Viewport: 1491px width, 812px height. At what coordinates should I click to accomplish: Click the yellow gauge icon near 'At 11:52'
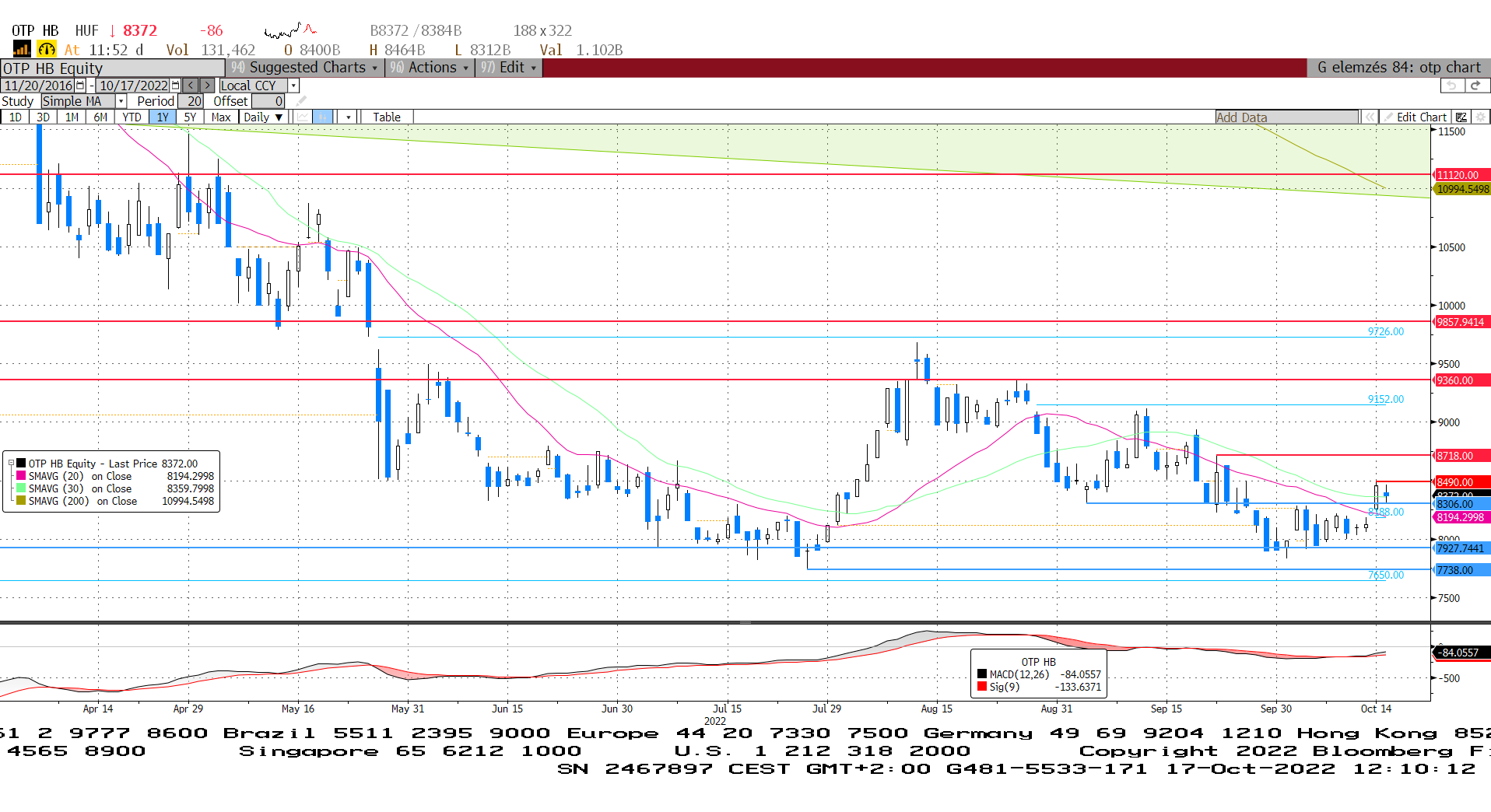47,50
